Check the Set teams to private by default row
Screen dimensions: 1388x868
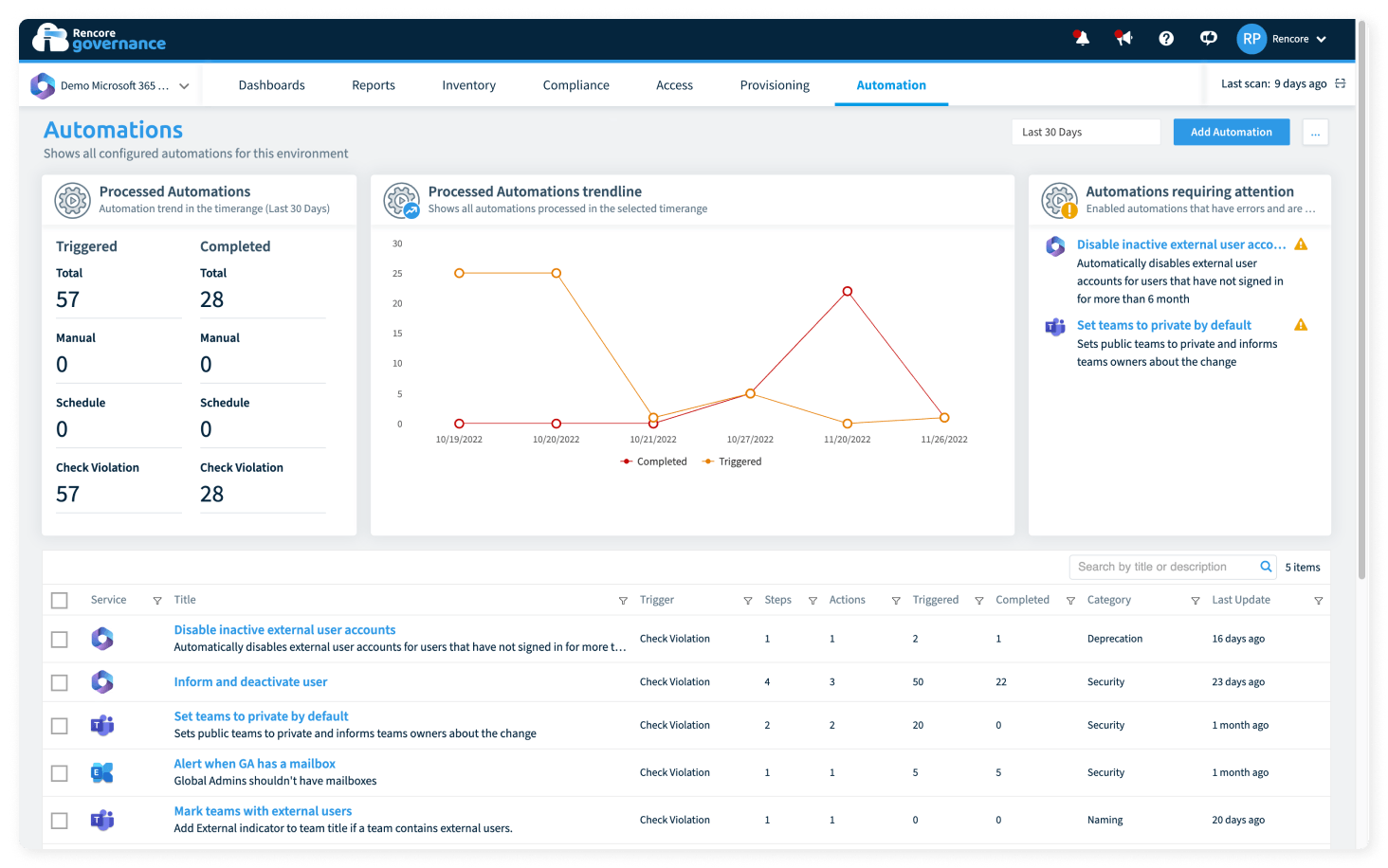click(60, 726)
